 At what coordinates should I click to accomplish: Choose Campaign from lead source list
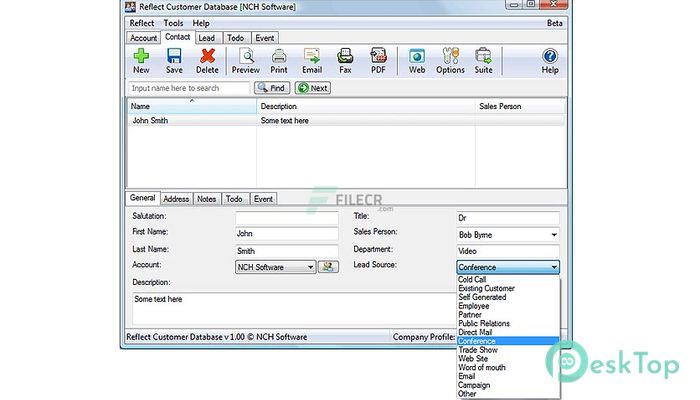[508, 385]
